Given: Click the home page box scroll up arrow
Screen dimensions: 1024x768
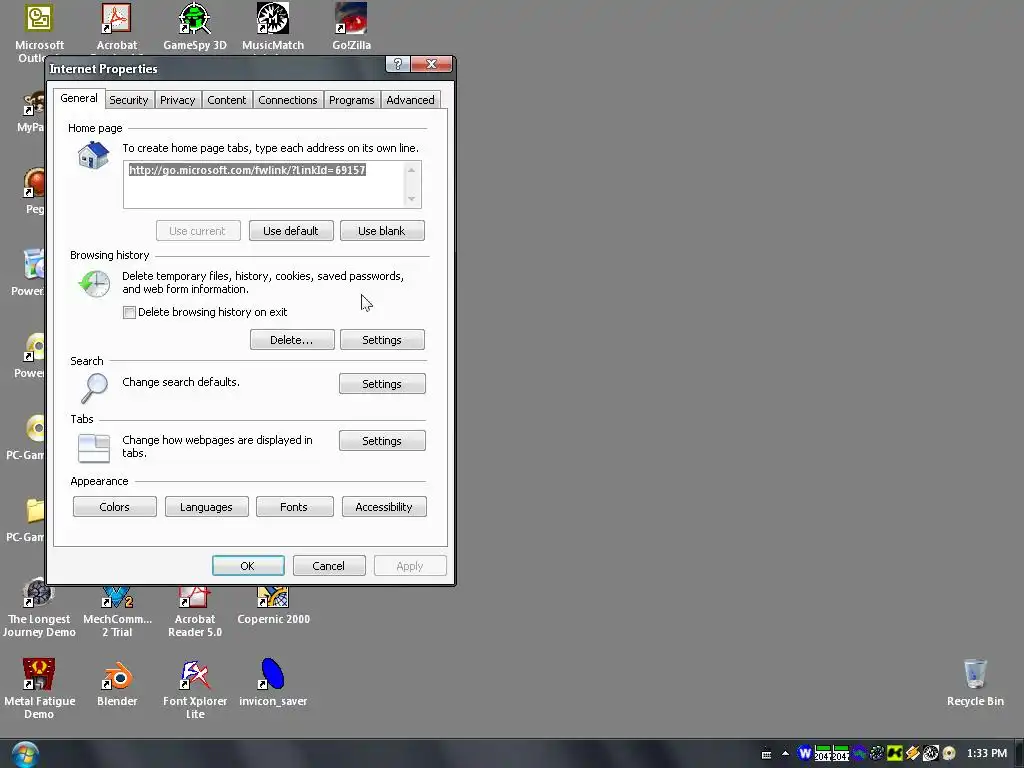Looking at the screenshot, I should pos(411,170).
